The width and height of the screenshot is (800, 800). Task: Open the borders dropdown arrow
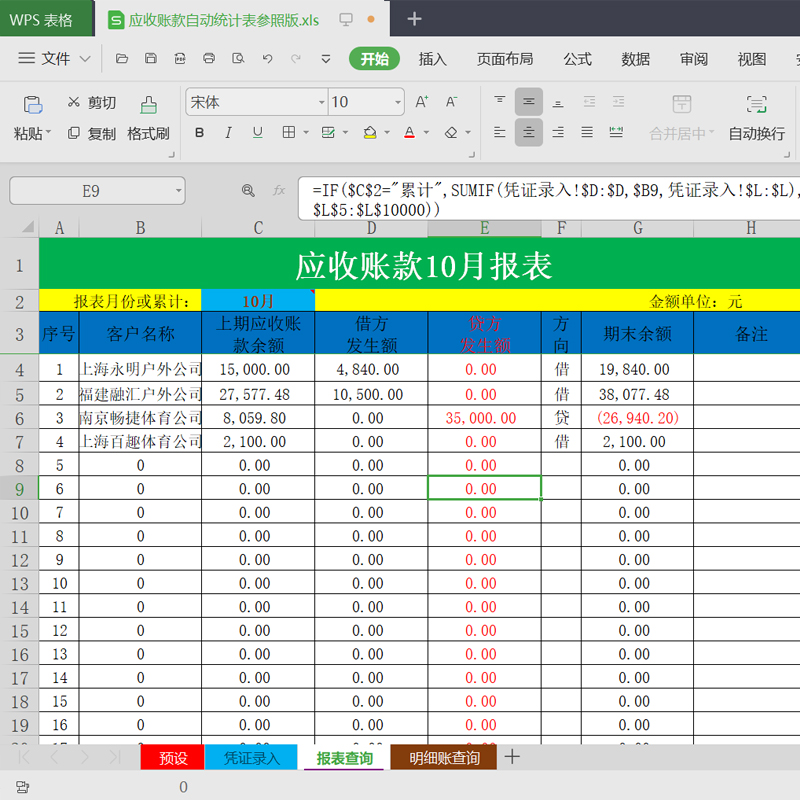pos(306,133)
